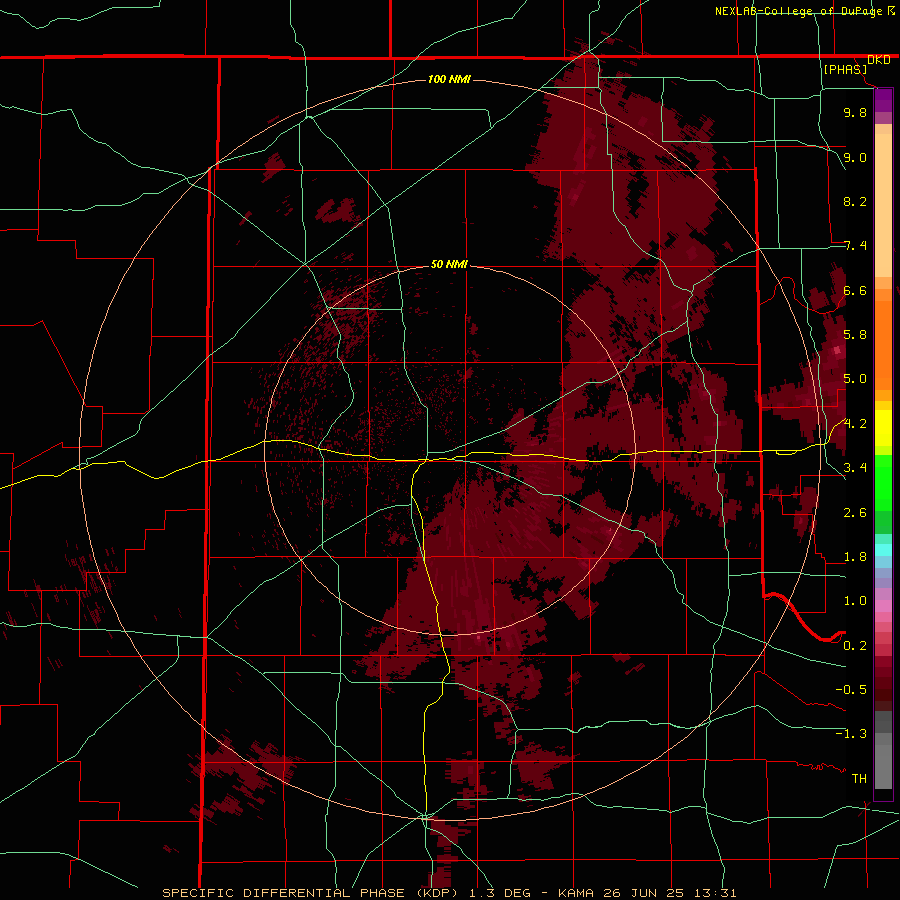
Task: Pick the pink segment of the color bar
Action: [883, 606]
